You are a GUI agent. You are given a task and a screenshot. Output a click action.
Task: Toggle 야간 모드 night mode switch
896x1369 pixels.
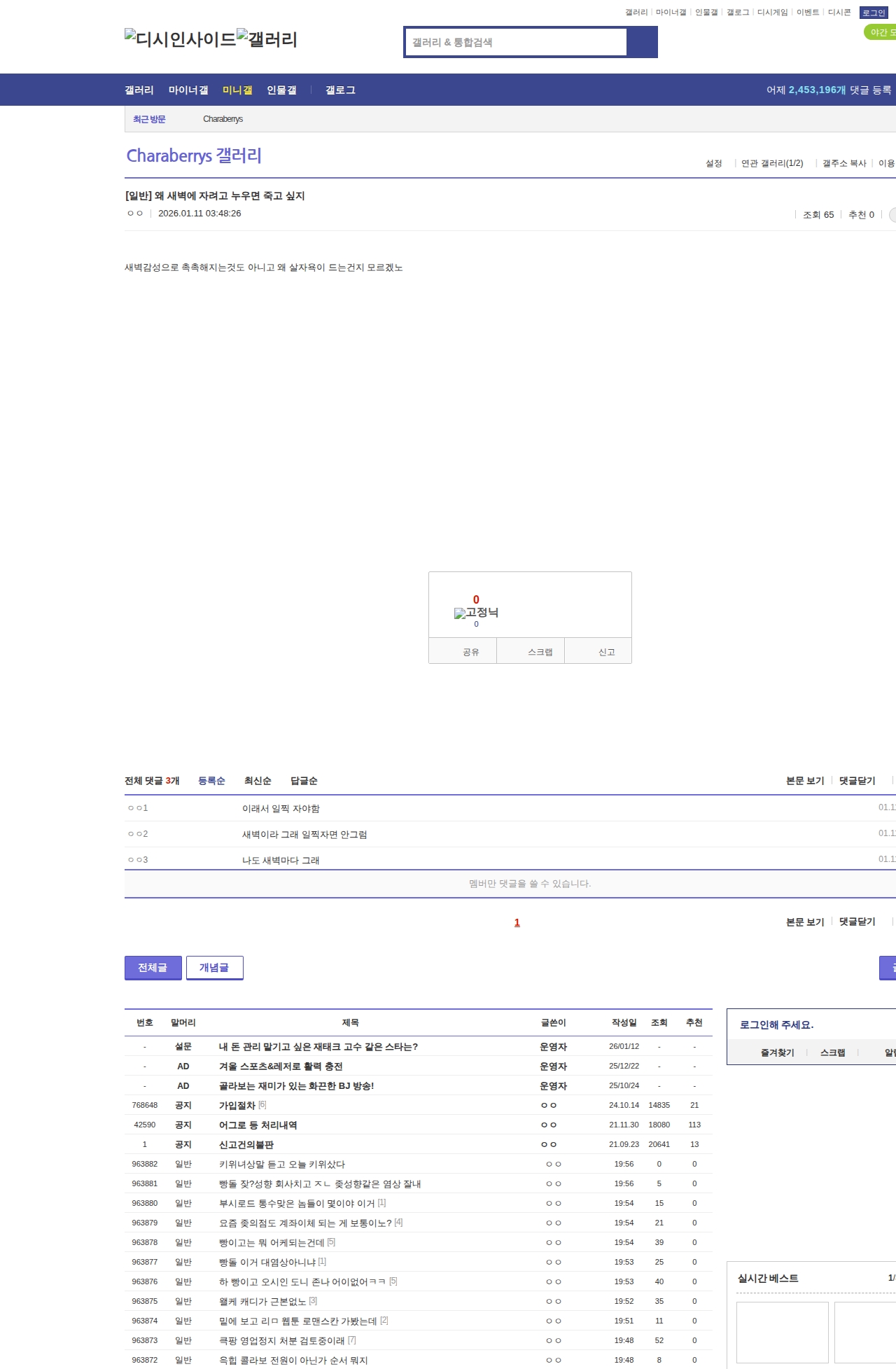tap(881, 32)
